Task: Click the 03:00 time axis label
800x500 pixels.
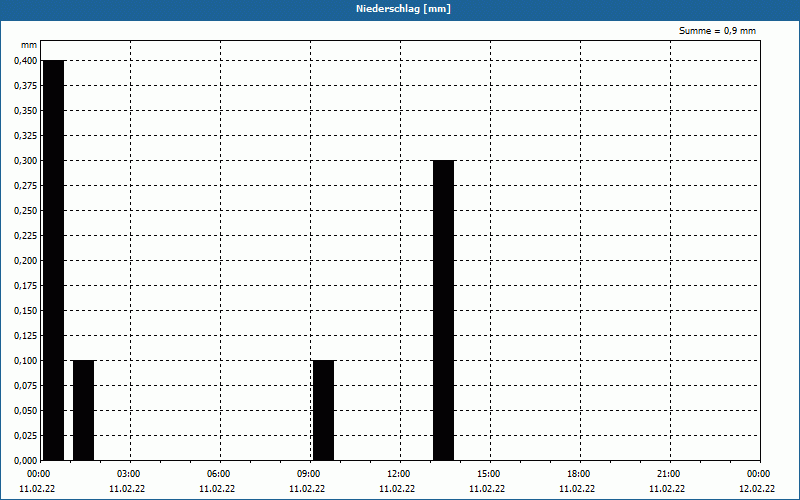Action: click(x=129, y=474)
